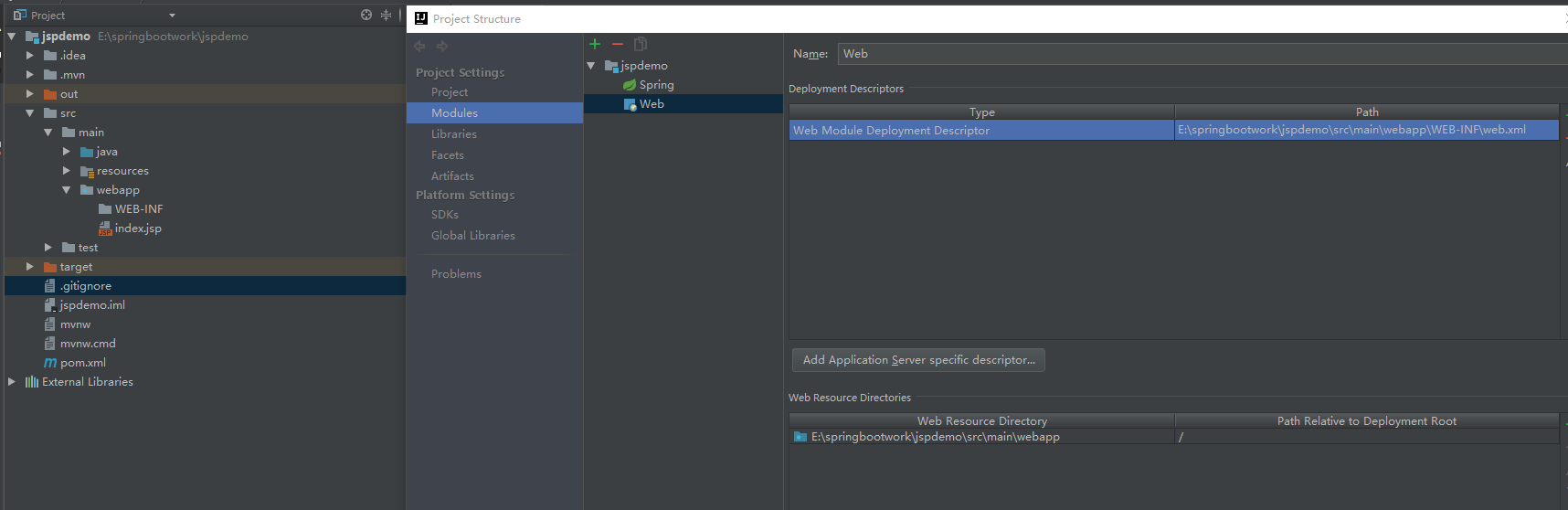Click Web Resource Directory column header
The width and height of the screenshot is (1568, 510).
click(x=982, y=421)
